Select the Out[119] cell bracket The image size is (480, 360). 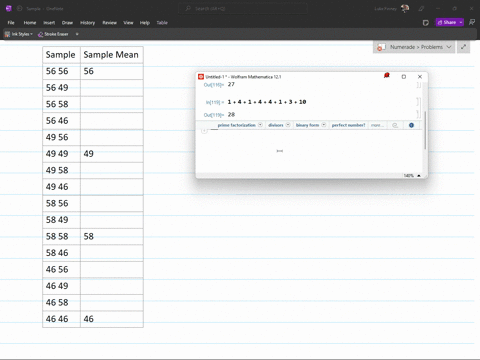click(x=418, y=114)
